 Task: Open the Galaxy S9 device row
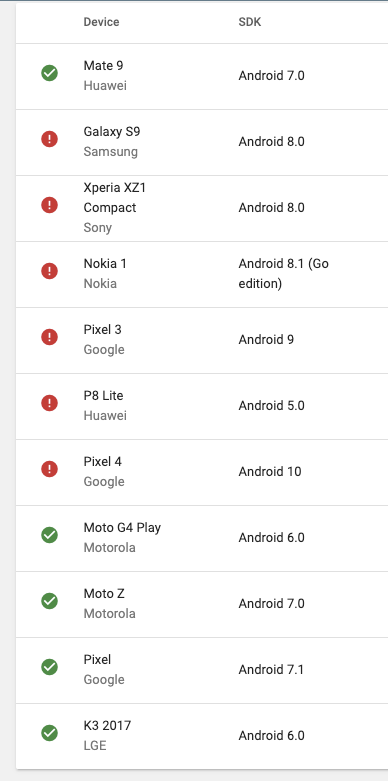click(x=202, y=142)
